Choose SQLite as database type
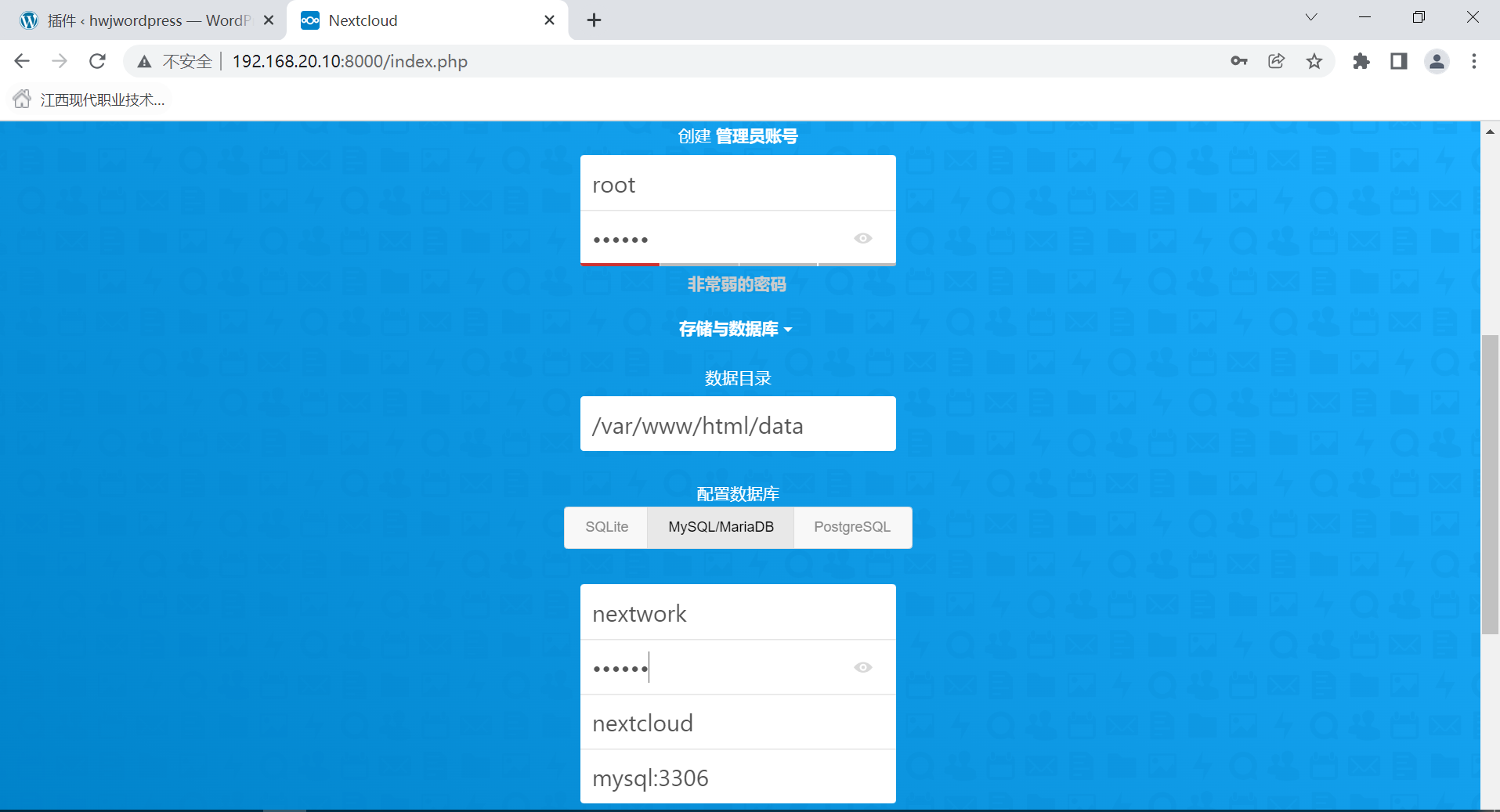This screenshot has height=812, width=1500. (x=606, y=527)
